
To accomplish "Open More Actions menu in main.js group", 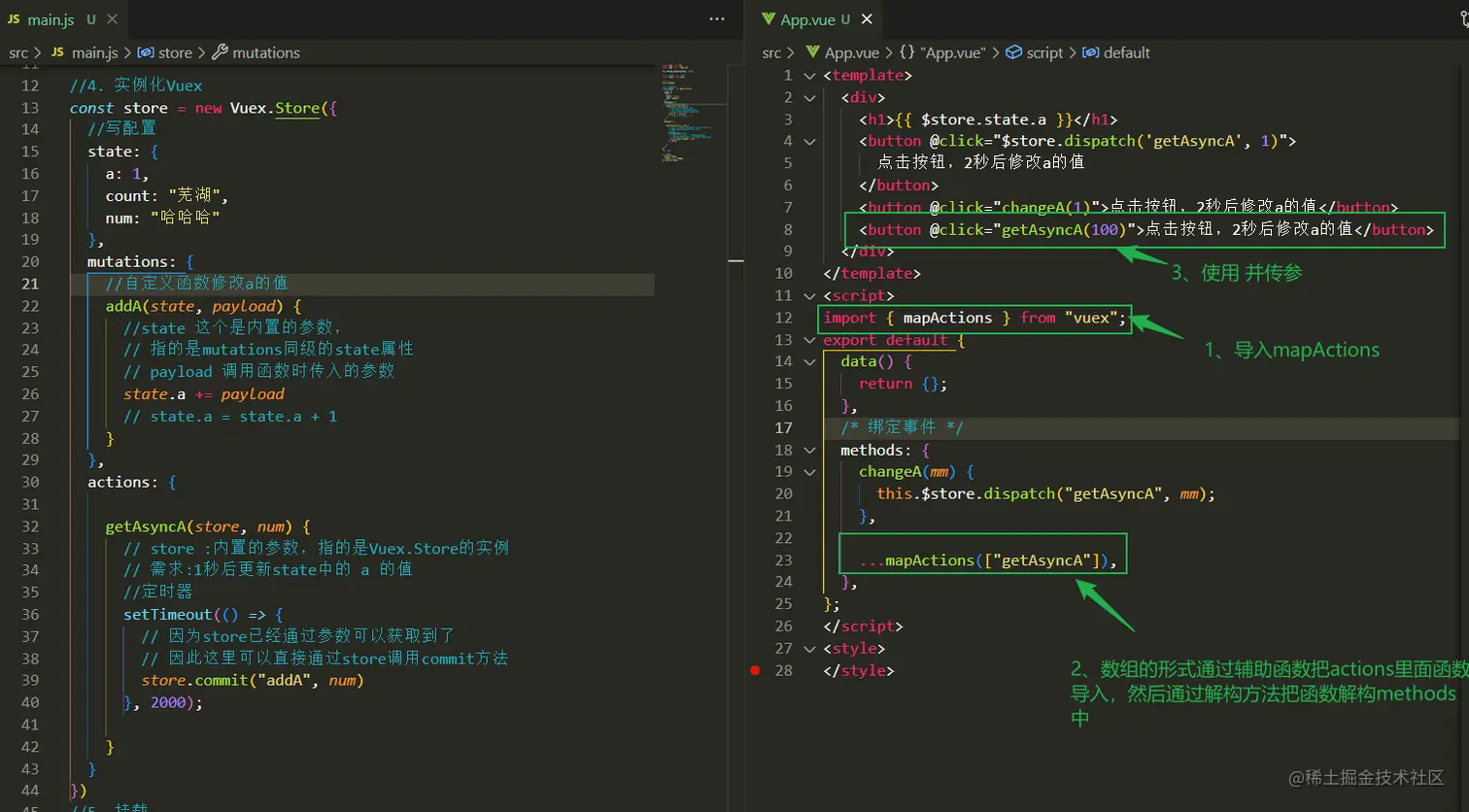I will [717, 19].
